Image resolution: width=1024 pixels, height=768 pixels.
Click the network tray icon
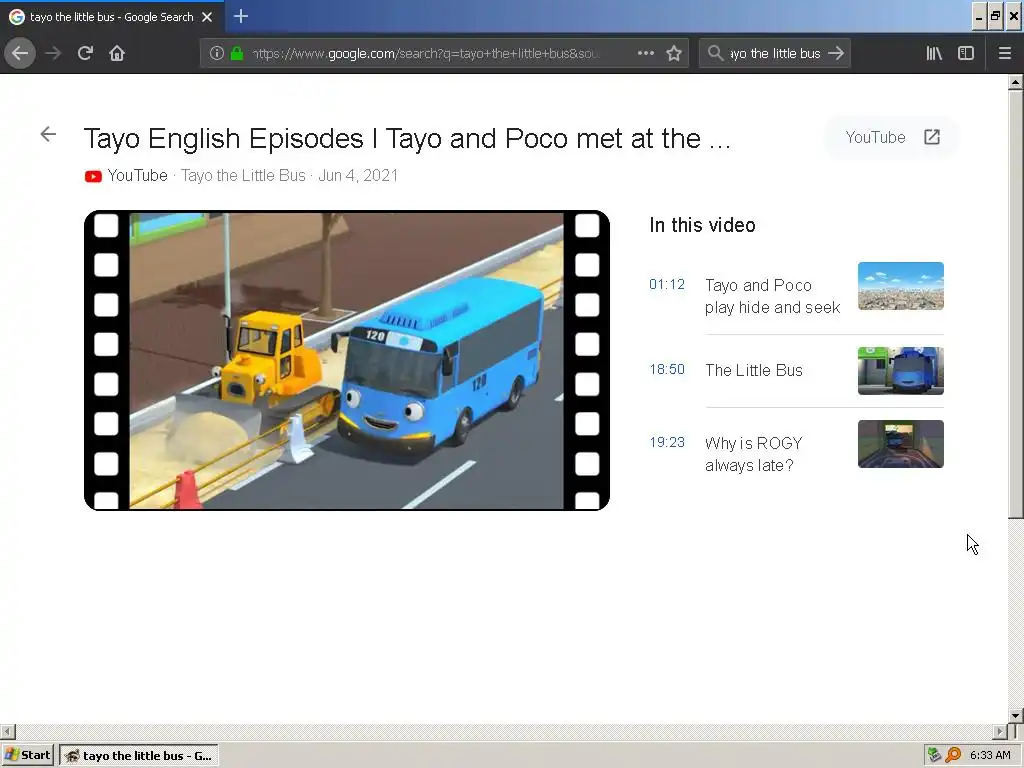pyautogui.click(x=934, y=756)
